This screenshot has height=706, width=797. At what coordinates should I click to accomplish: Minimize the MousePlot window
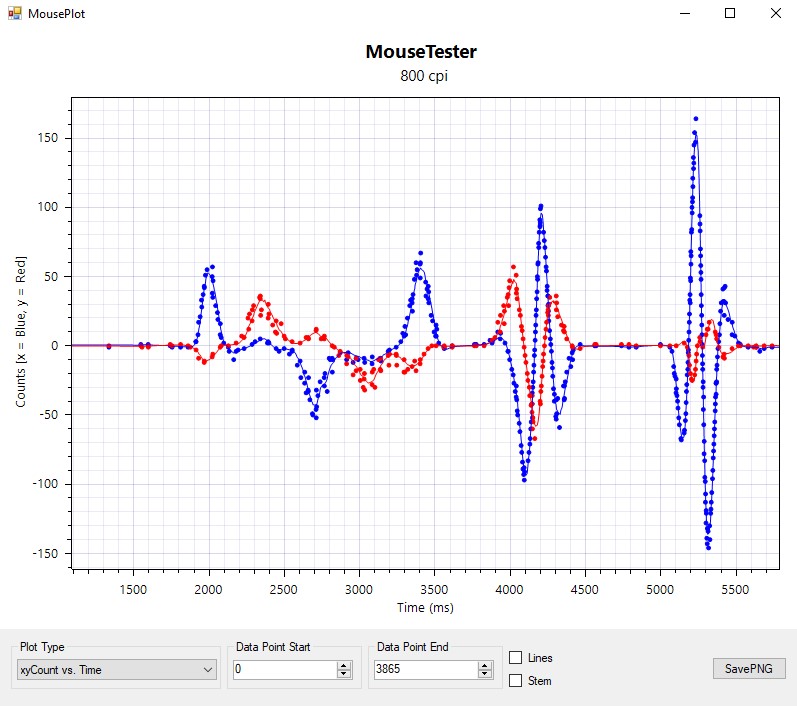click(685, 14)
